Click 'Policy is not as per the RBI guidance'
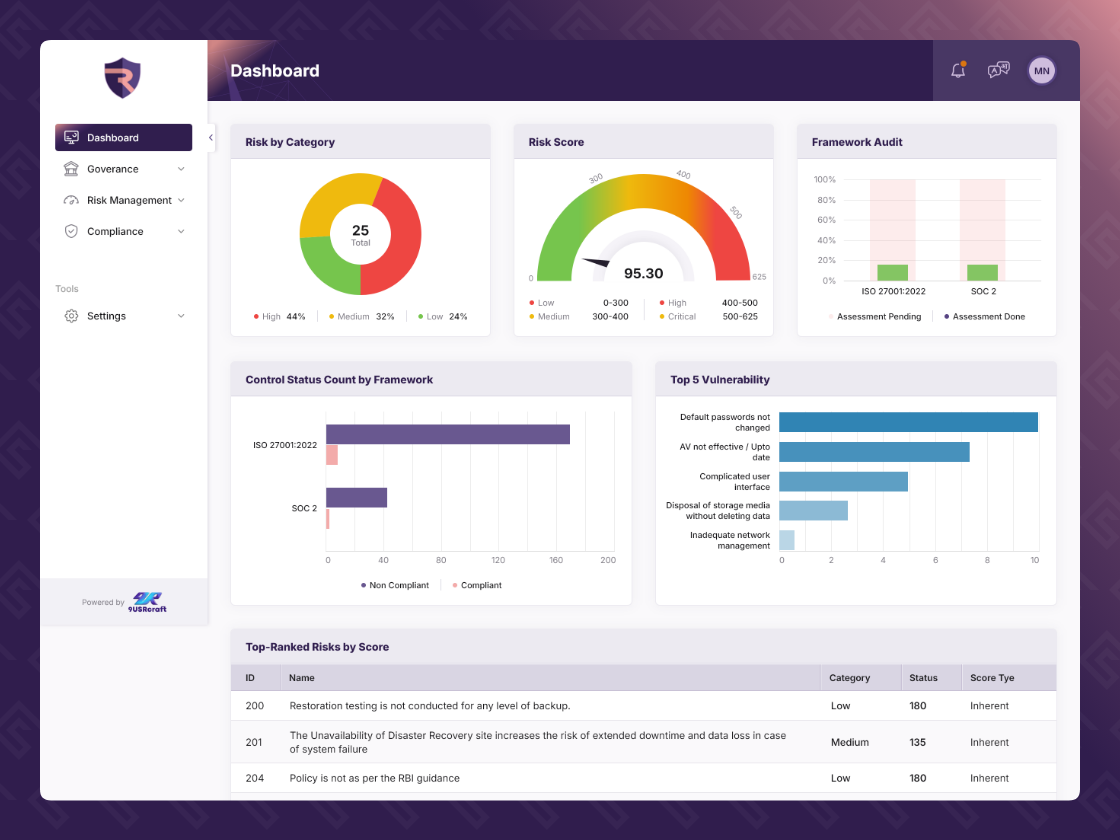The image size is (1120, 840). 374,778
